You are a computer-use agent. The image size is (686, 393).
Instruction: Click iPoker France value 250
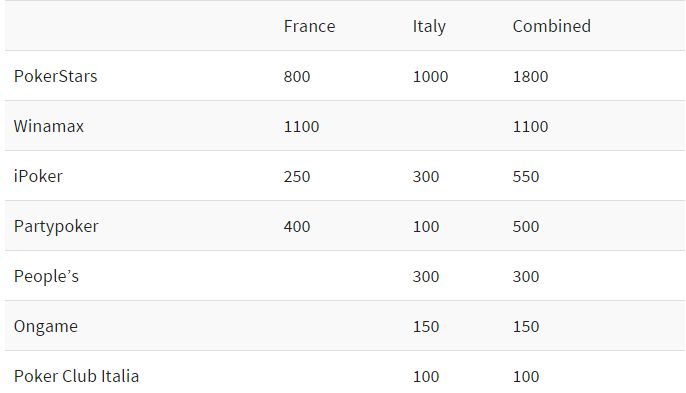297,177
